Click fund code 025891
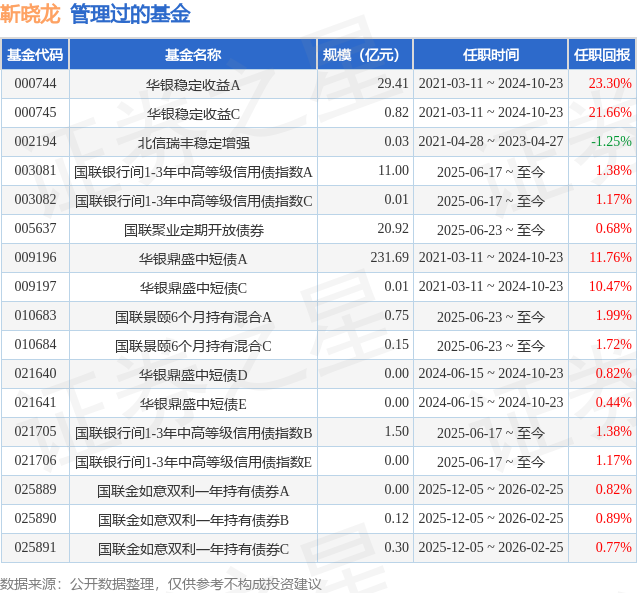This screenshot has height=593, width=637. [x=35, y=548]
